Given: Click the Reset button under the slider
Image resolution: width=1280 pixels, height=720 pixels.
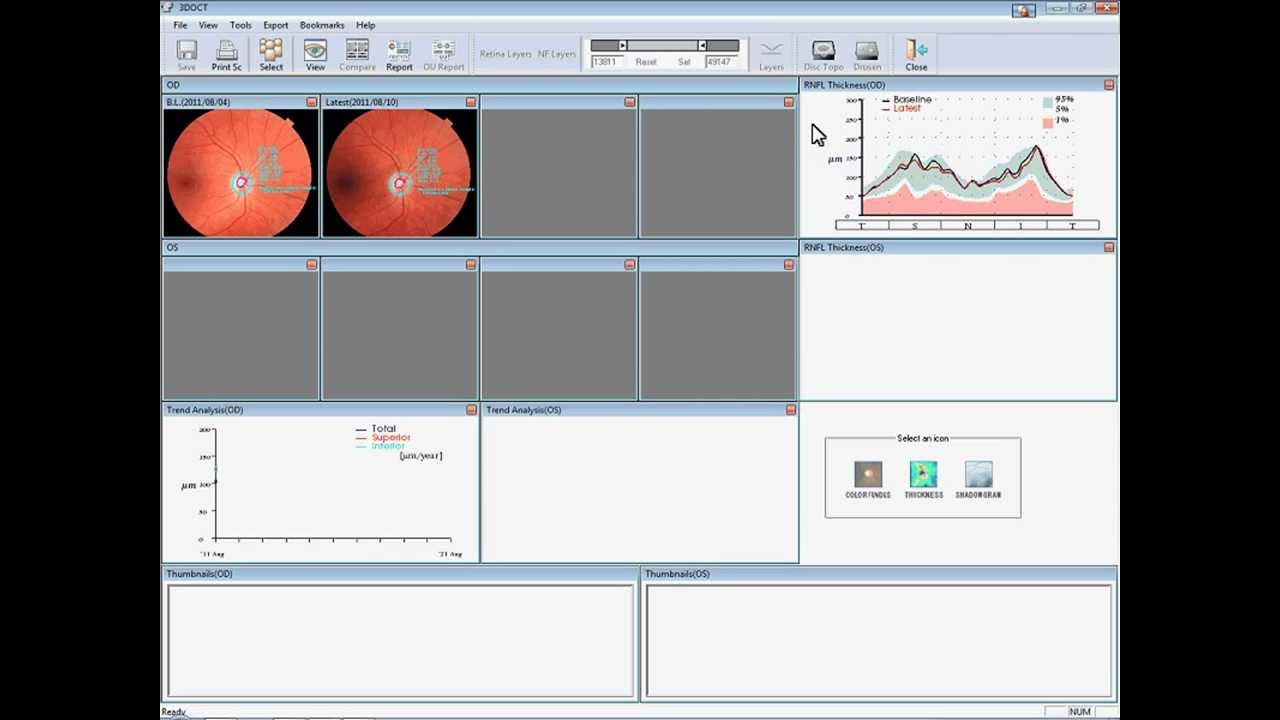Looking at the screenshot, I should [646, 62].
